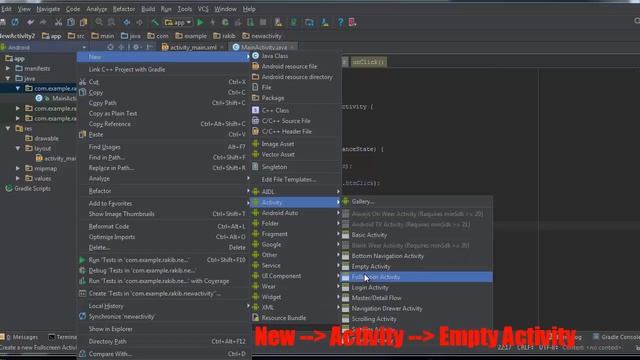This screenshot has width=640, height=360.
Task: Click the java breadcrumb in navigation bar
Action: click(131, 36)
